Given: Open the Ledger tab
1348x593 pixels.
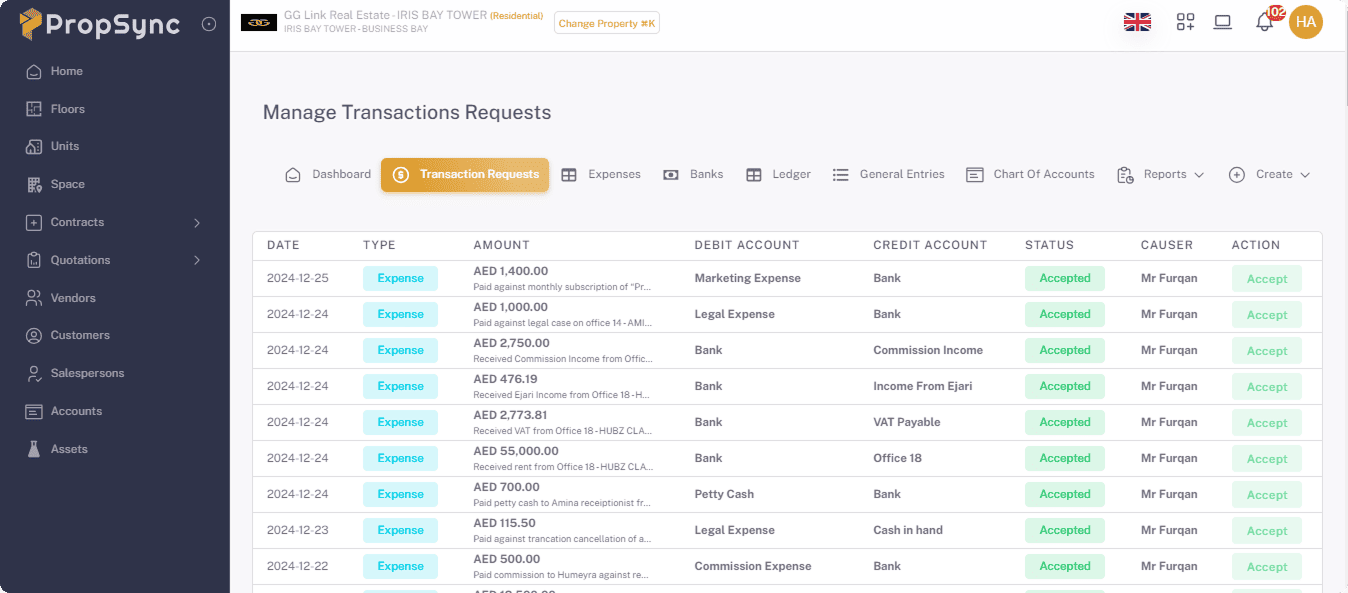Looking at the screenshot, I should (778, 174).
